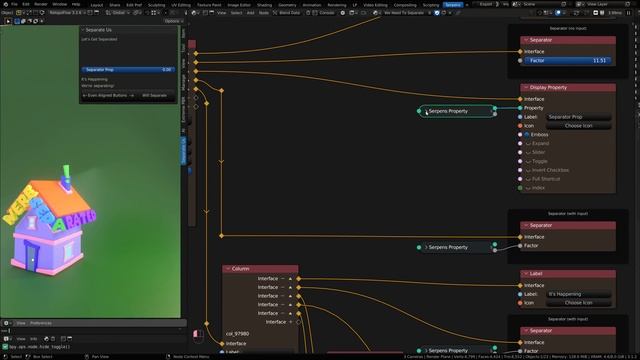Toggle the Expand checkbox

[x=528, y=144]
